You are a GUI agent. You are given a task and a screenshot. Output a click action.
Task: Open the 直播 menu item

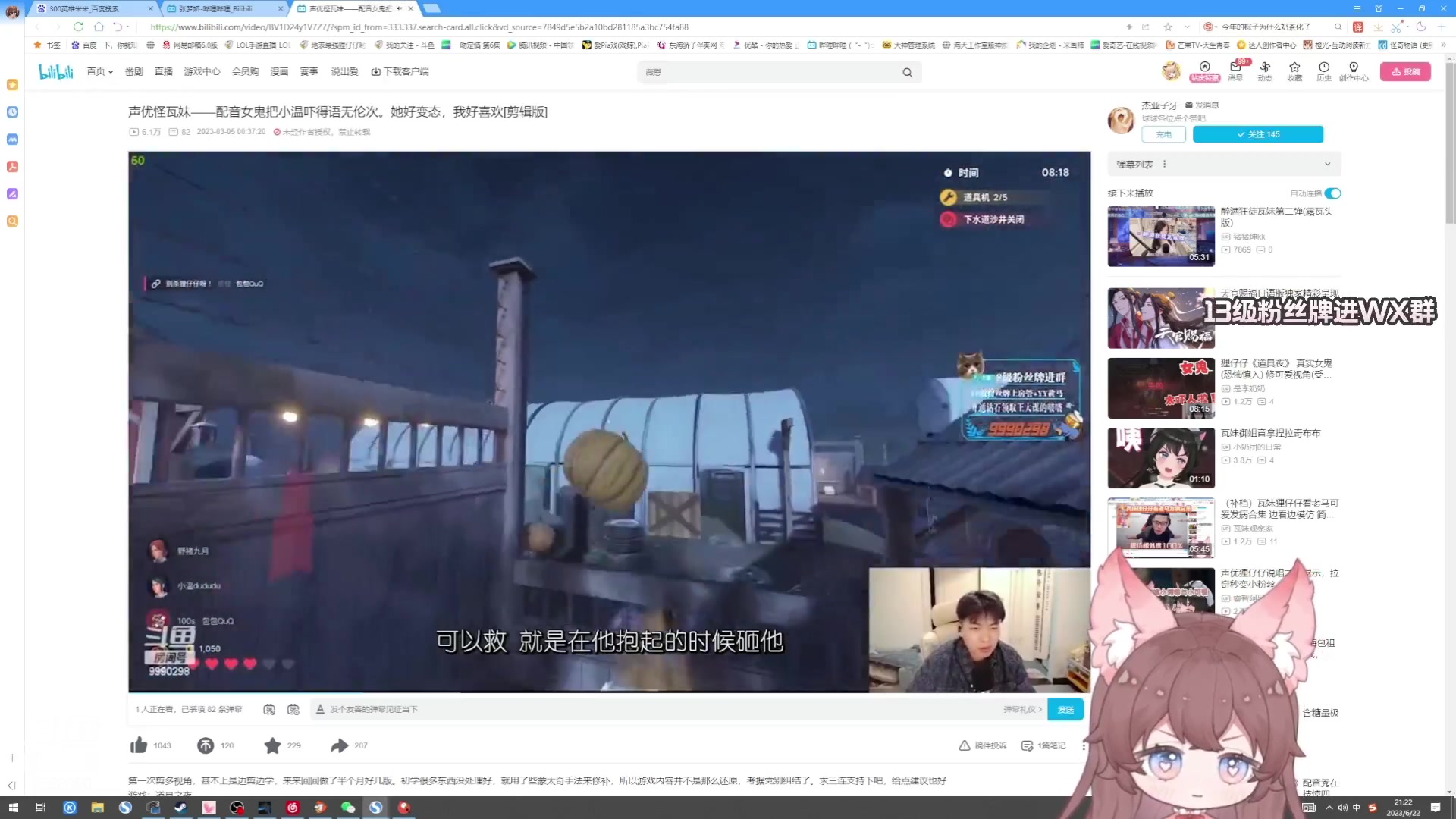164,72
